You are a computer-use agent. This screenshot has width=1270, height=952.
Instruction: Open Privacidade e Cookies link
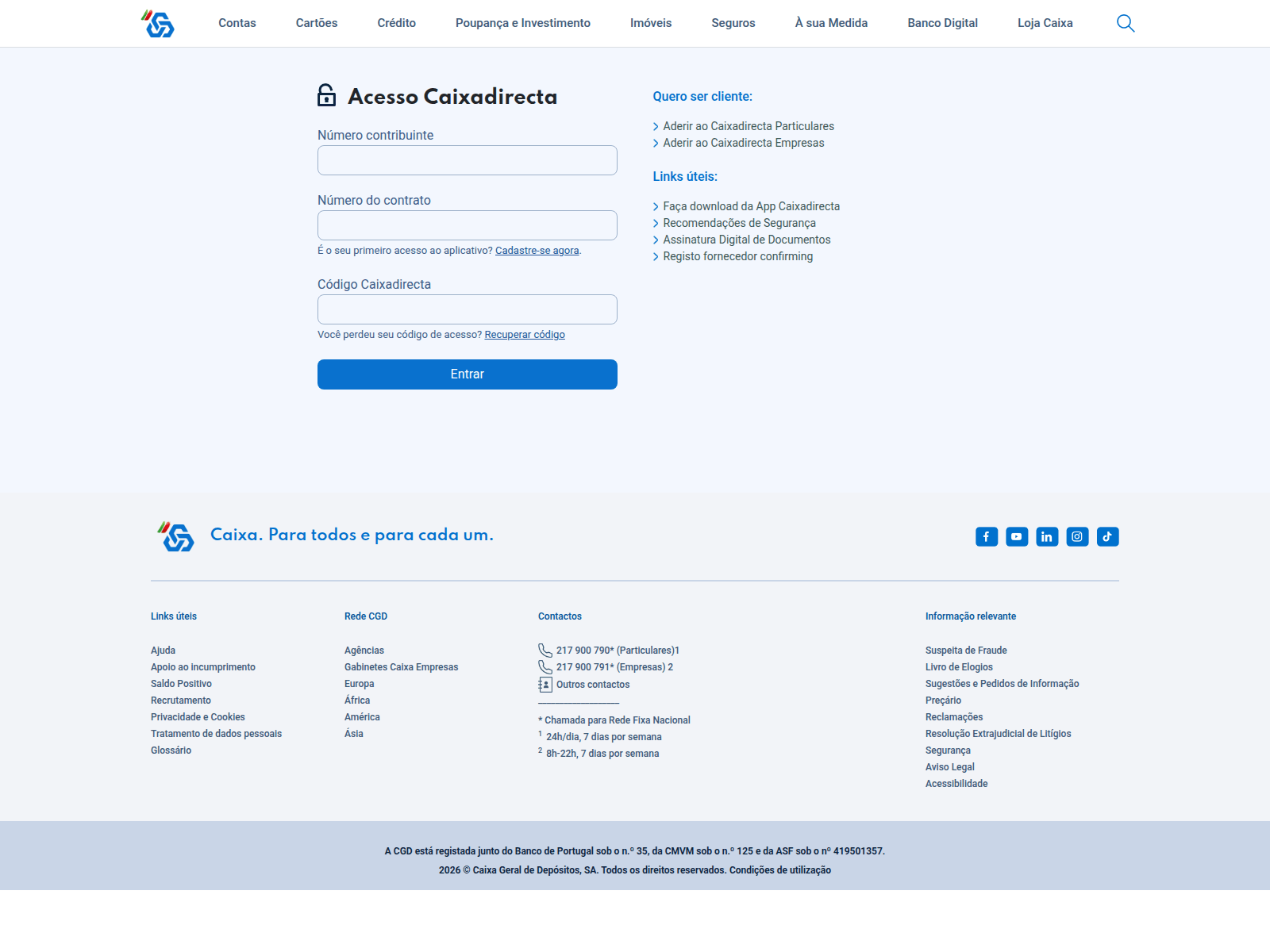click(x=198, y=717)
